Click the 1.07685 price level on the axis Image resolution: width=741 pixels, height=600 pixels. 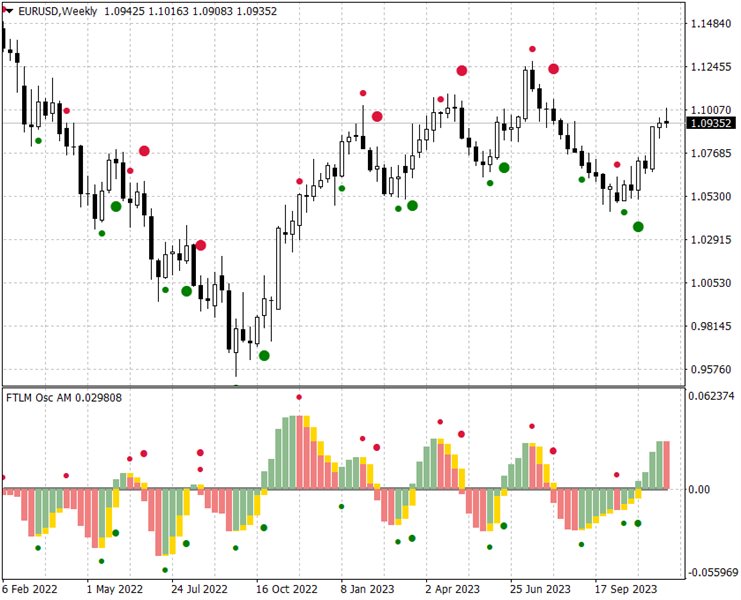click(x=711, y=153)
